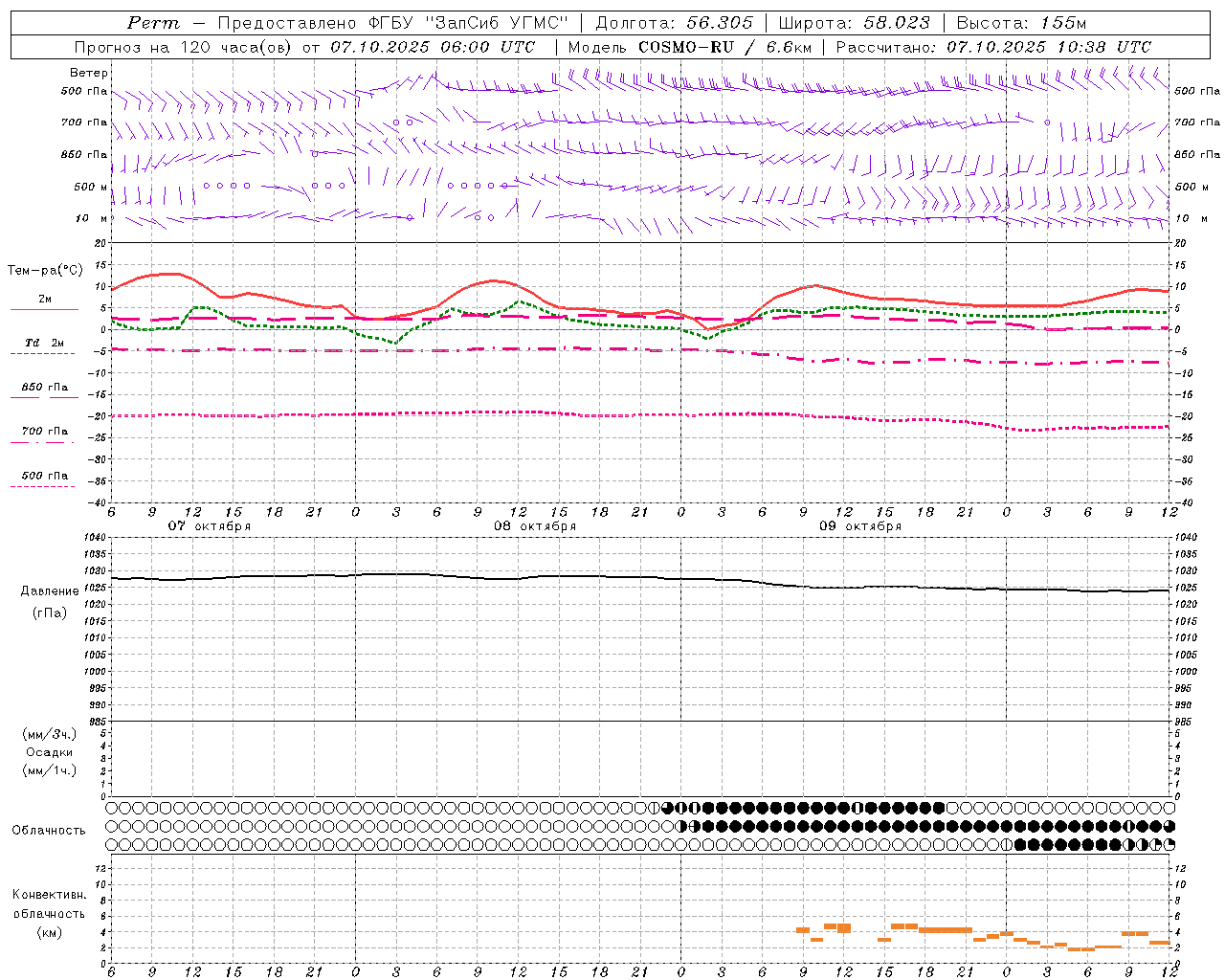
Task: Select the longitude value "Долгота: 56.305"
Action: [675, 23]
